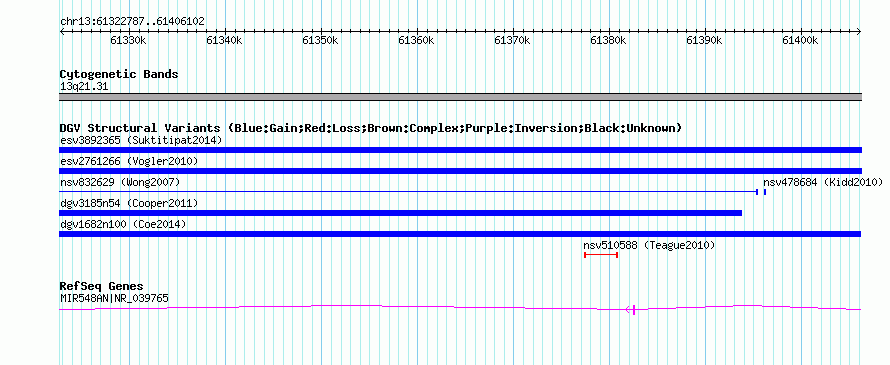890x365 pixels.
Task: Click the 13q21.31 band label
Action: (84, 87)
